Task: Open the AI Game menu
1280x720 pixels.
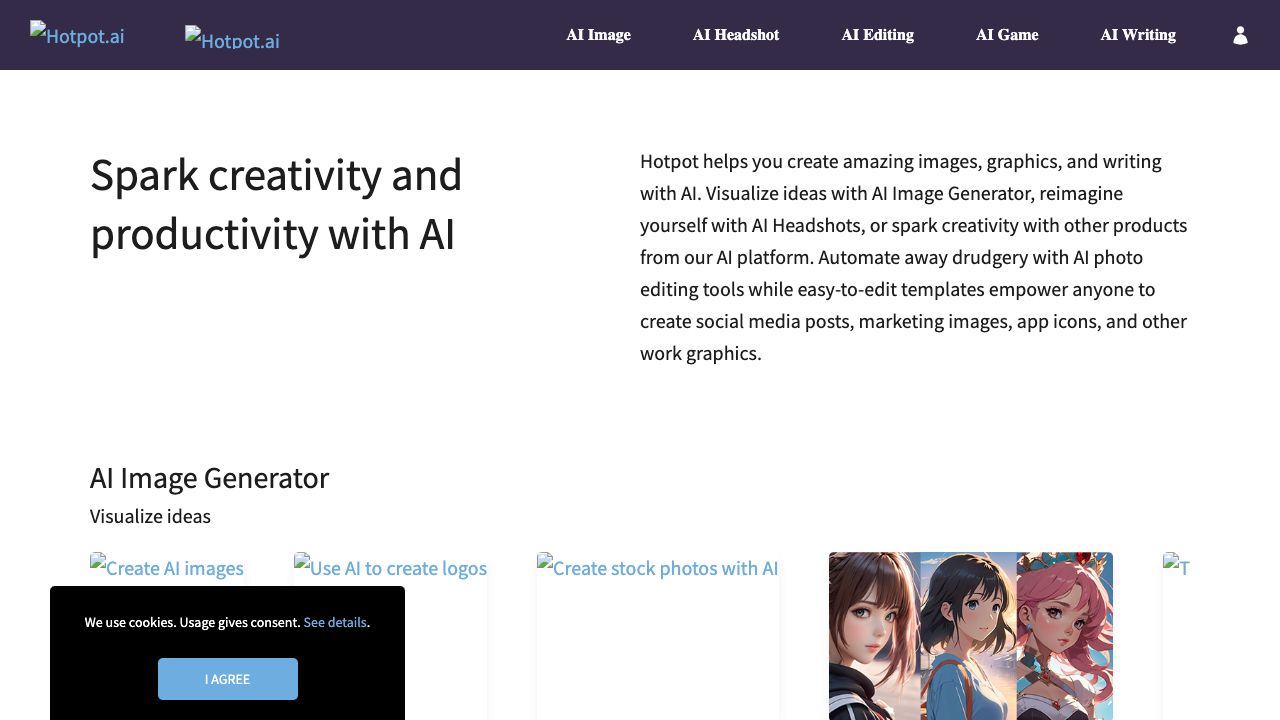Action: point(1006,35)
